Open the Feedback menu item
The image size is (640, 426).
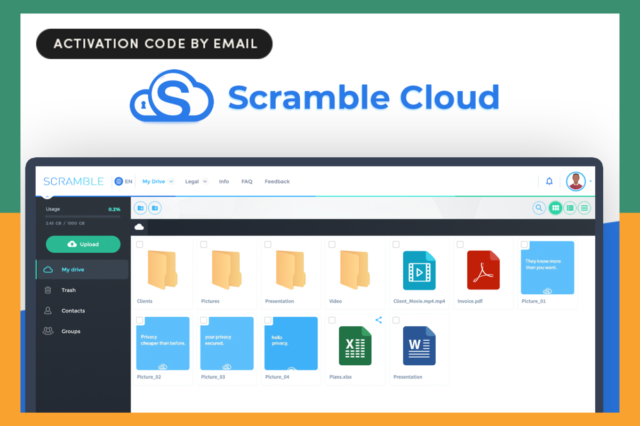pyautogui.click(x=277, y=182)
